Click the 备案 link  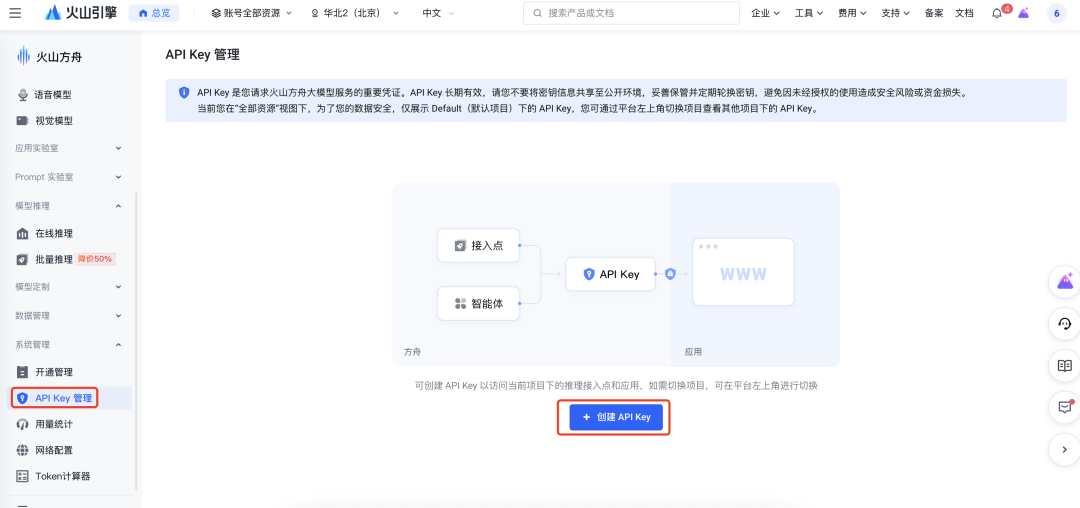(x=934, y=13)
